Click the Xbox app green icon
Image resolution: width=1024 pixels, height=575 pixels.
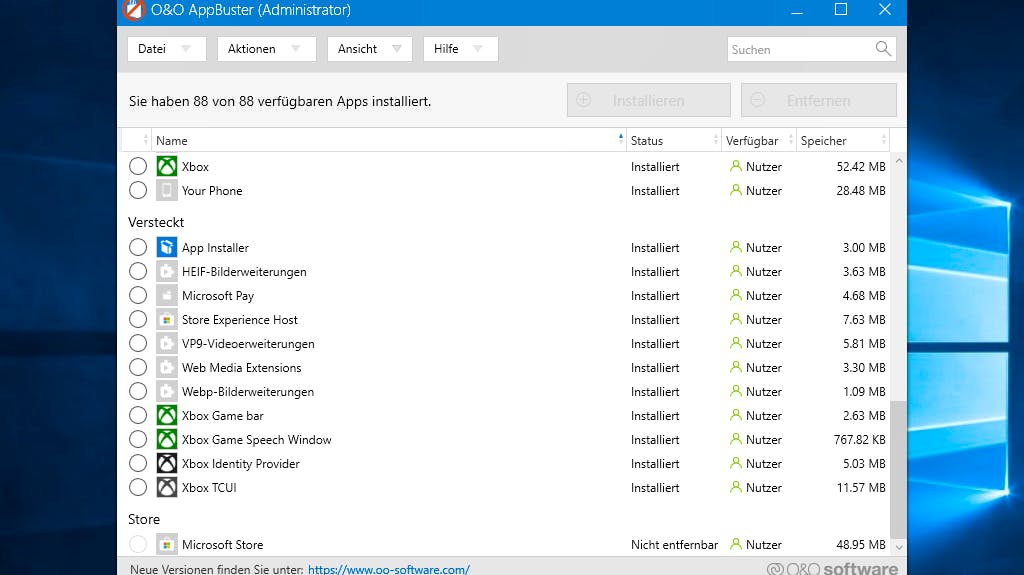[167, 166]
